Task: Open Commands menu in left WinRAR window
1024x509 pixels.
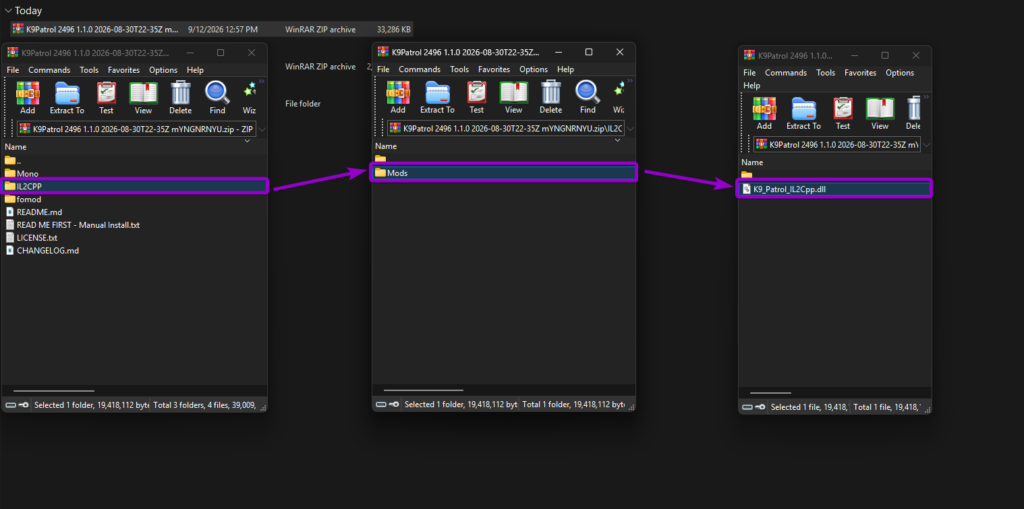Action: click(x=49, y=70)
